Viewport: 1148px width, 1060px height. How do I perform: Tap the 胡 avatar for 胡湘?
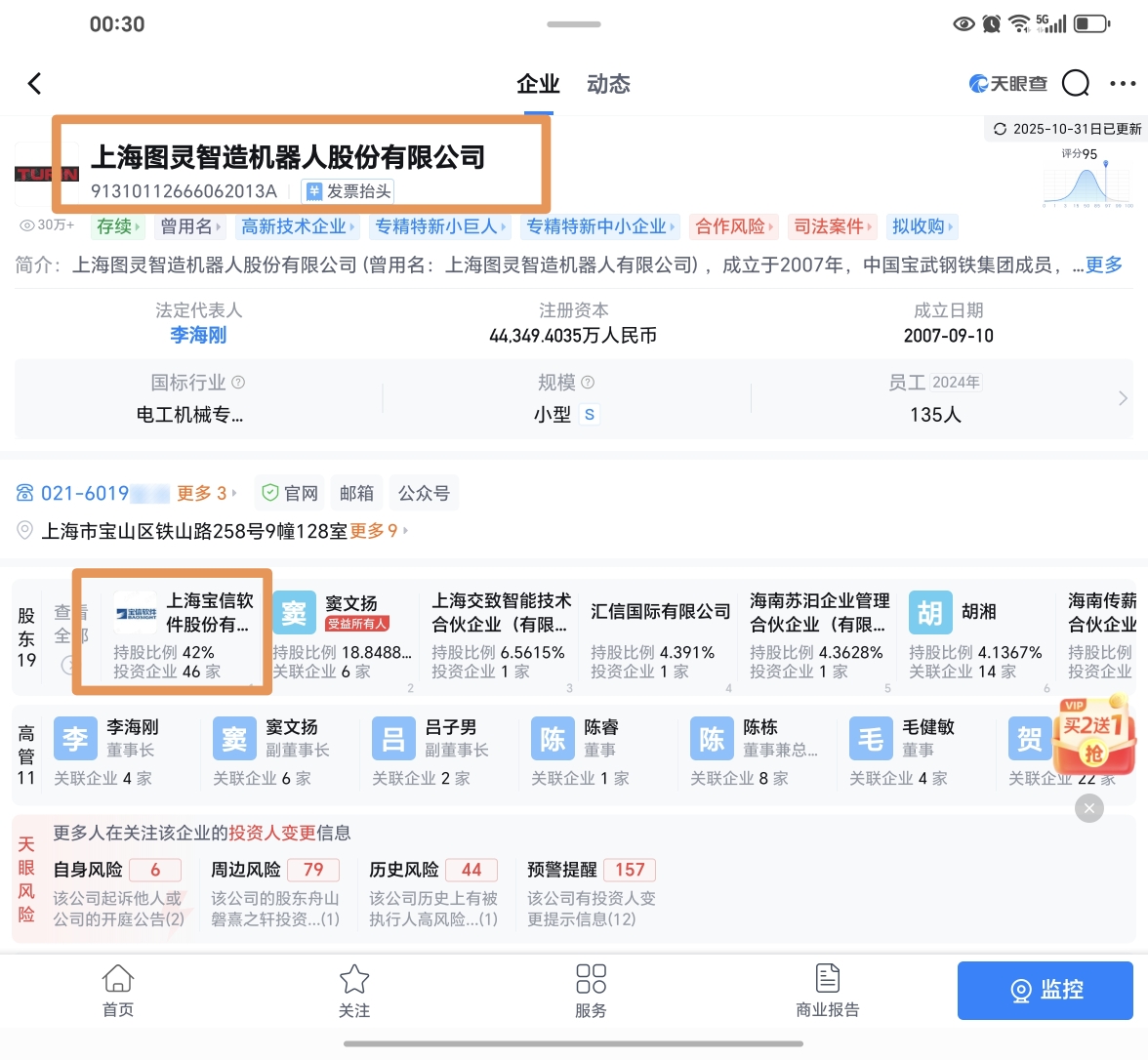point(930,613)
